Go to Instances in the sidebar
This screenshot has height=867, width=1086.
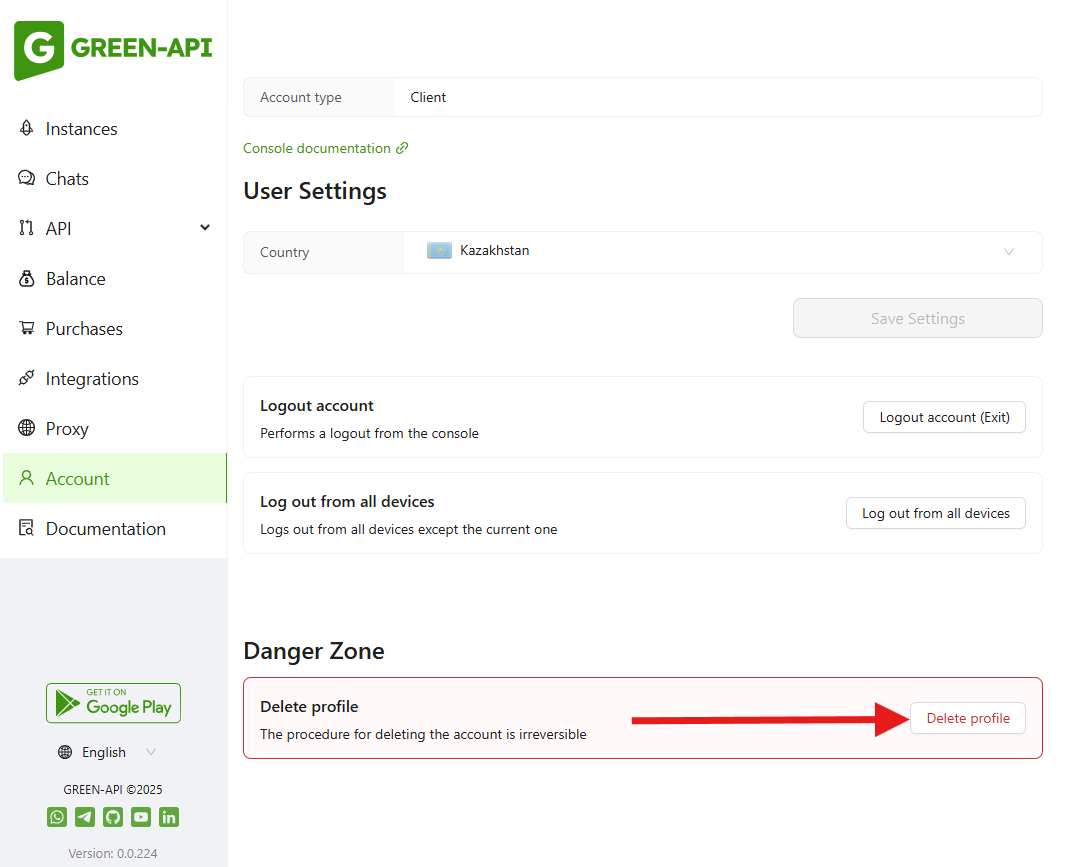(81, 129)
